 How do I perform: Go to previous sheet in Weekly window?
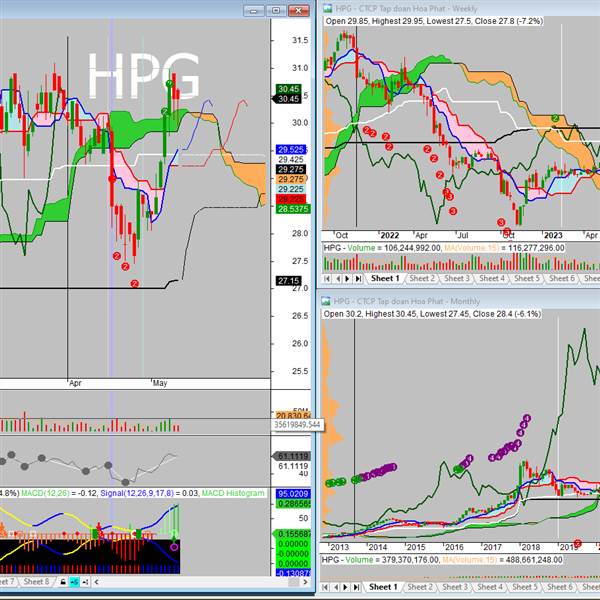coord(338,279)
